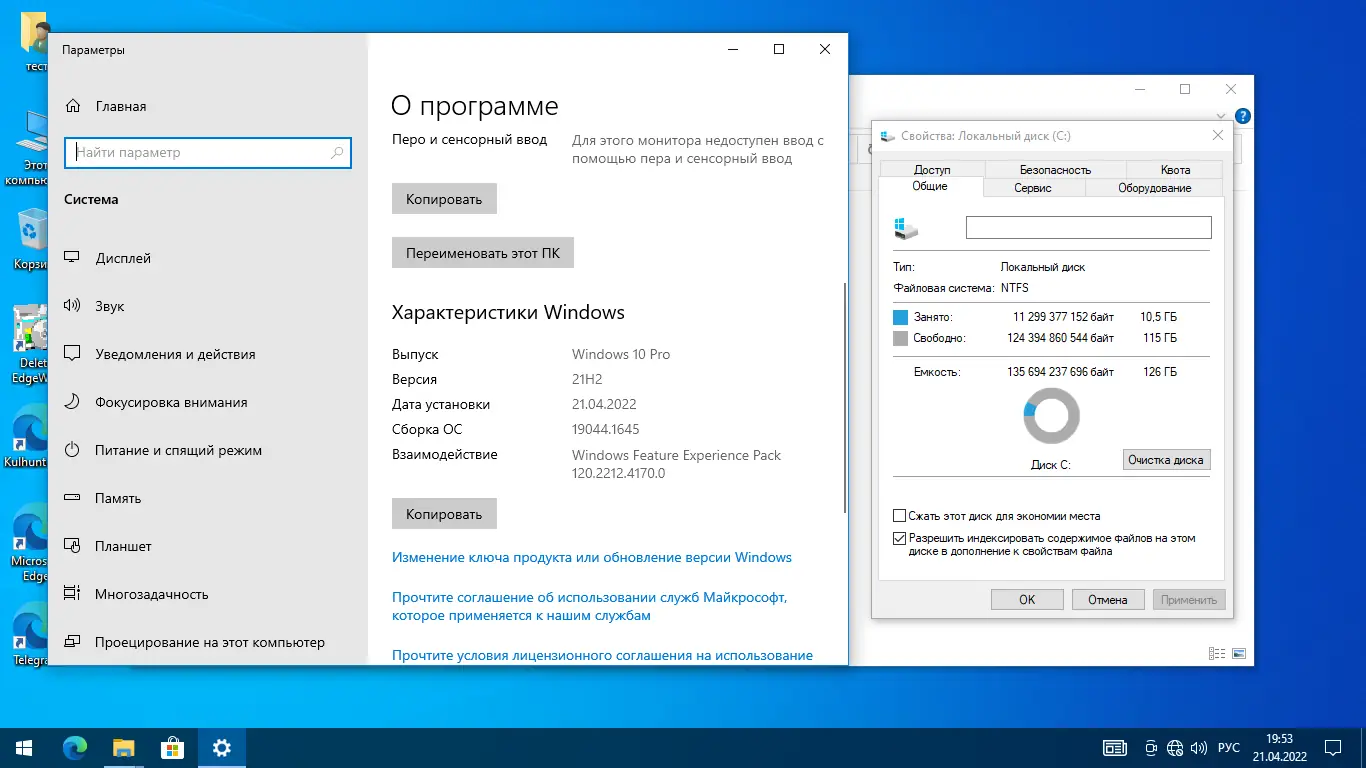Click Копировать under Характеристики Windows
The width and height of the screenshot is (1366, 768).
(x=444, y=514)
